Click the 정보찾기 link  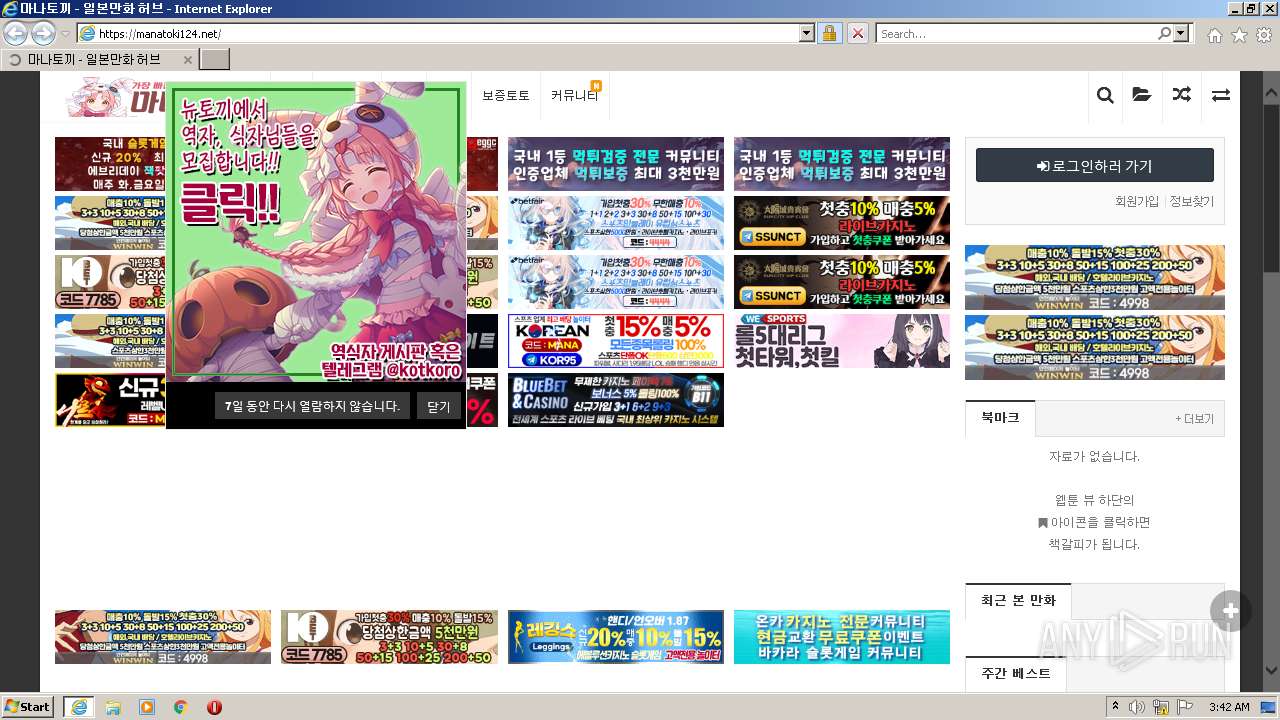point(1192,201)
